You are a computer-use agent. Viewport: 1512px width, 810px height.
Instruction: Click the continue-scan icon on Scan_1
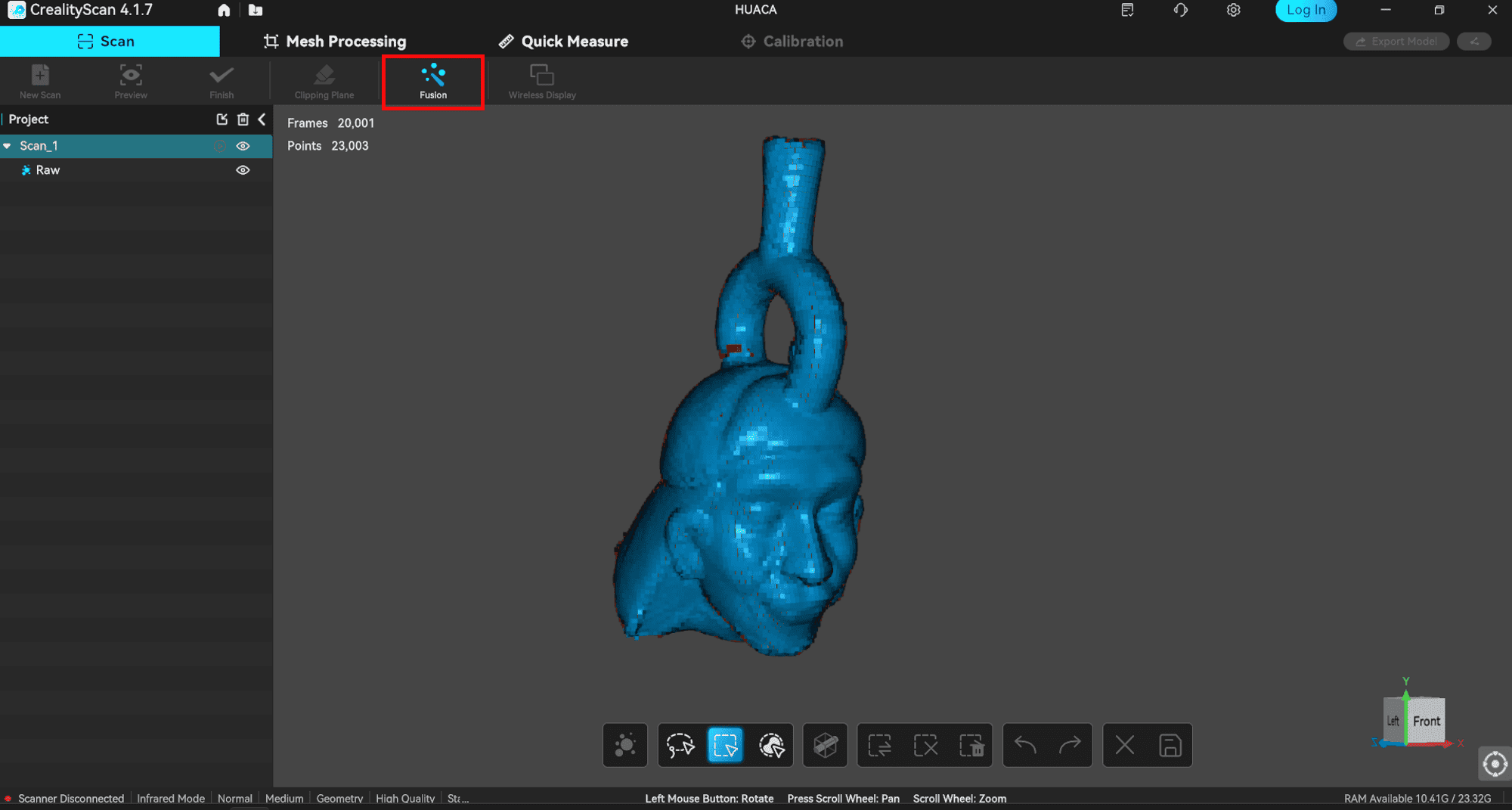tap(220, 146)
